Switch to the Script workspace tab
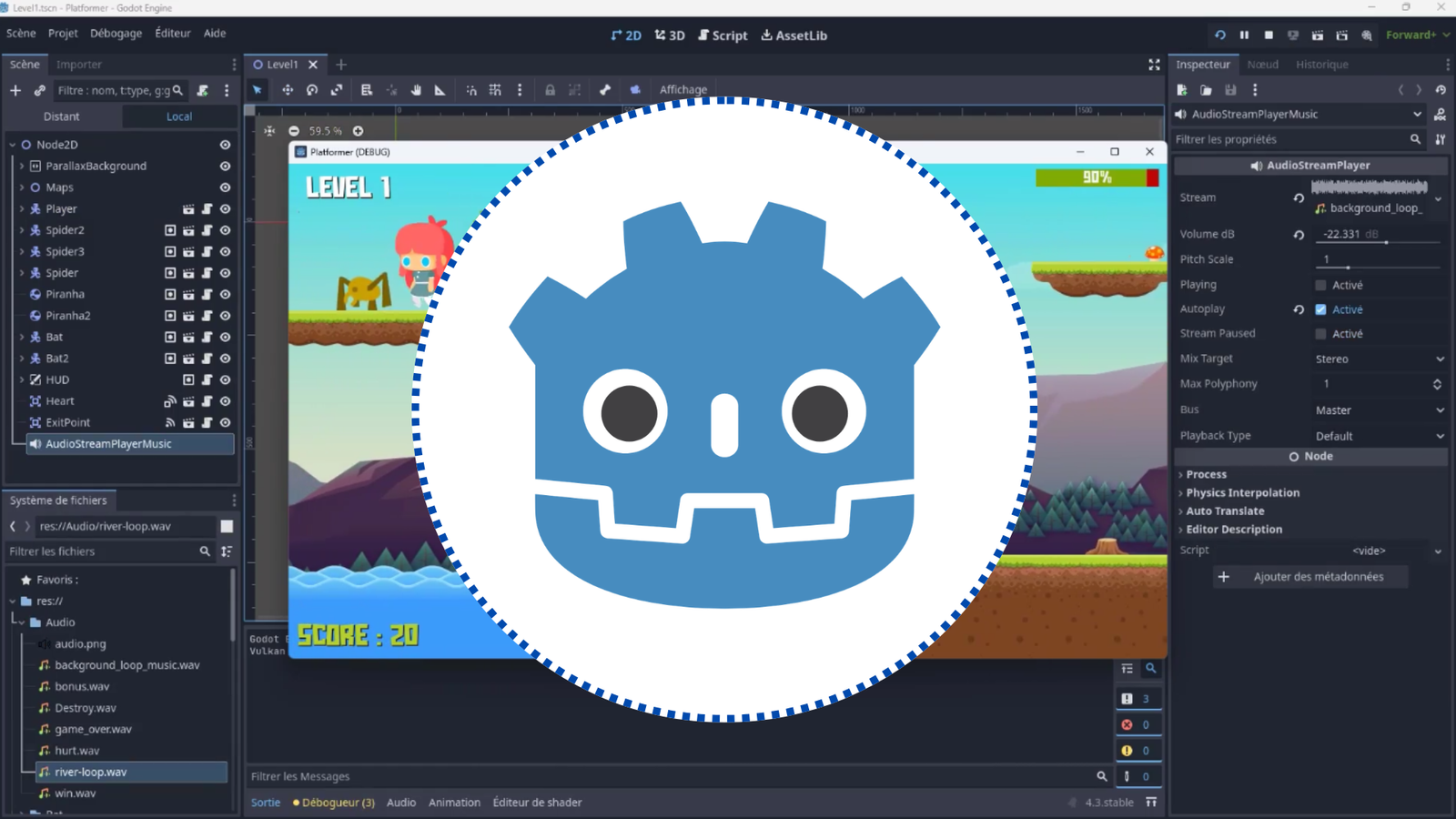1456x819 pixels. click(x=723, y=35)
